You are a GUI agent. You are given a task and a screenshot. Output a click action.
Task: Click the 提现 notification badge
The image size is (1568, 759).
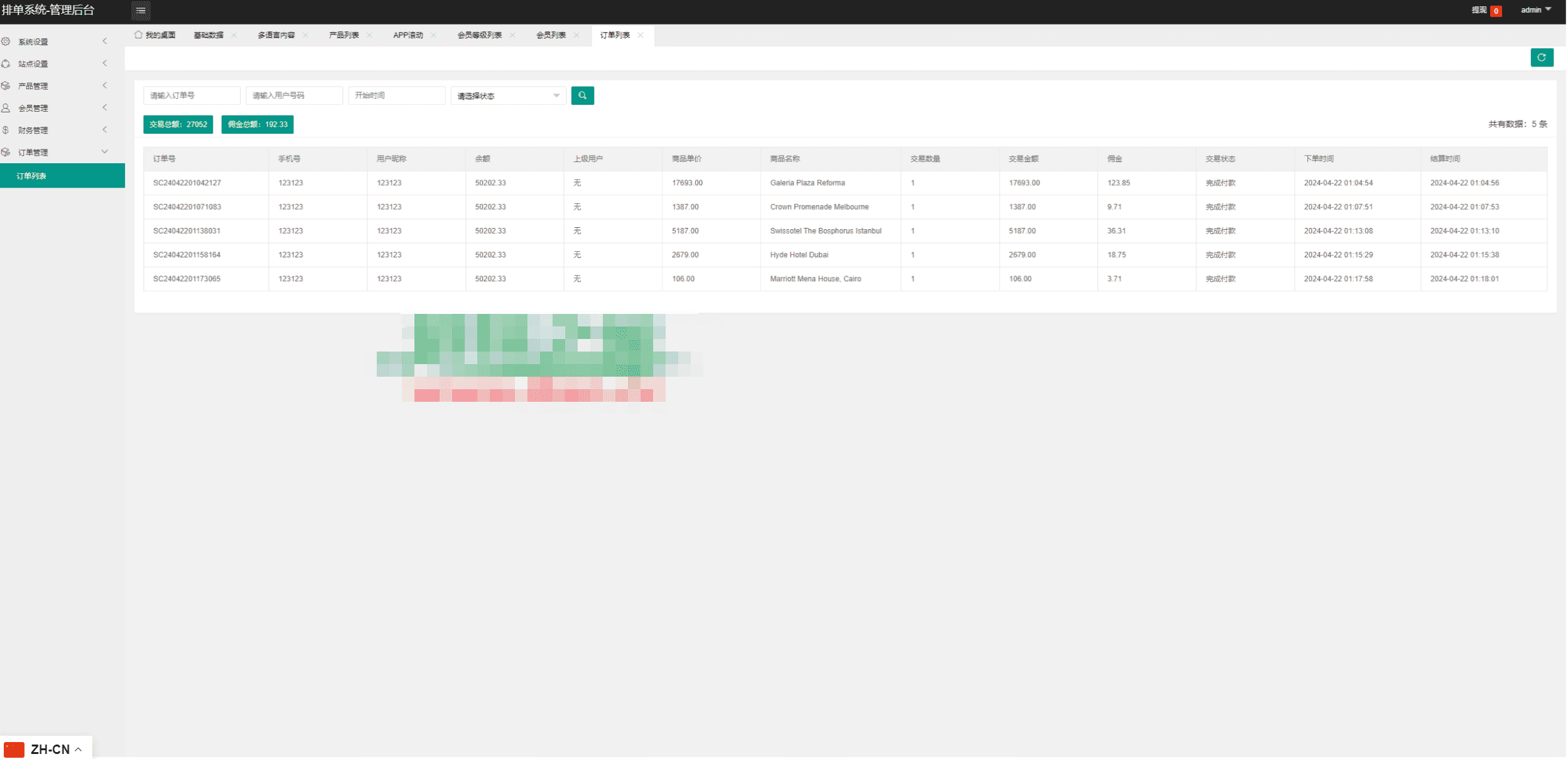(1496, 11)
